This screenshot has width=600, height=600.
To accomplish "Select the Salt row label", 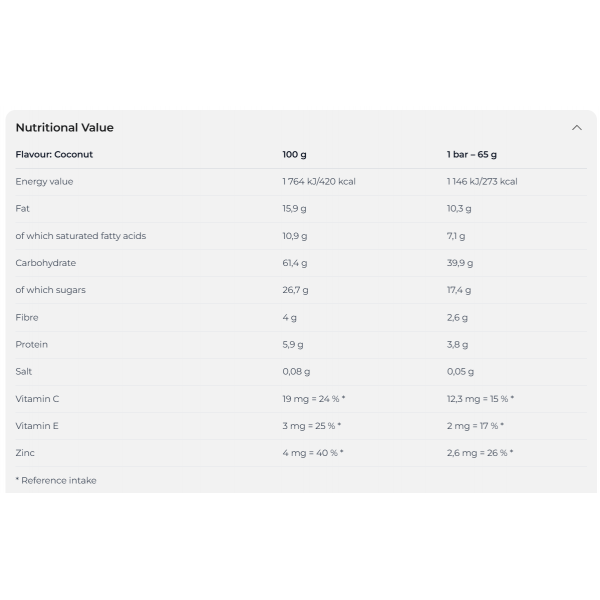I will pyautogui.click(x=24, y=372).
